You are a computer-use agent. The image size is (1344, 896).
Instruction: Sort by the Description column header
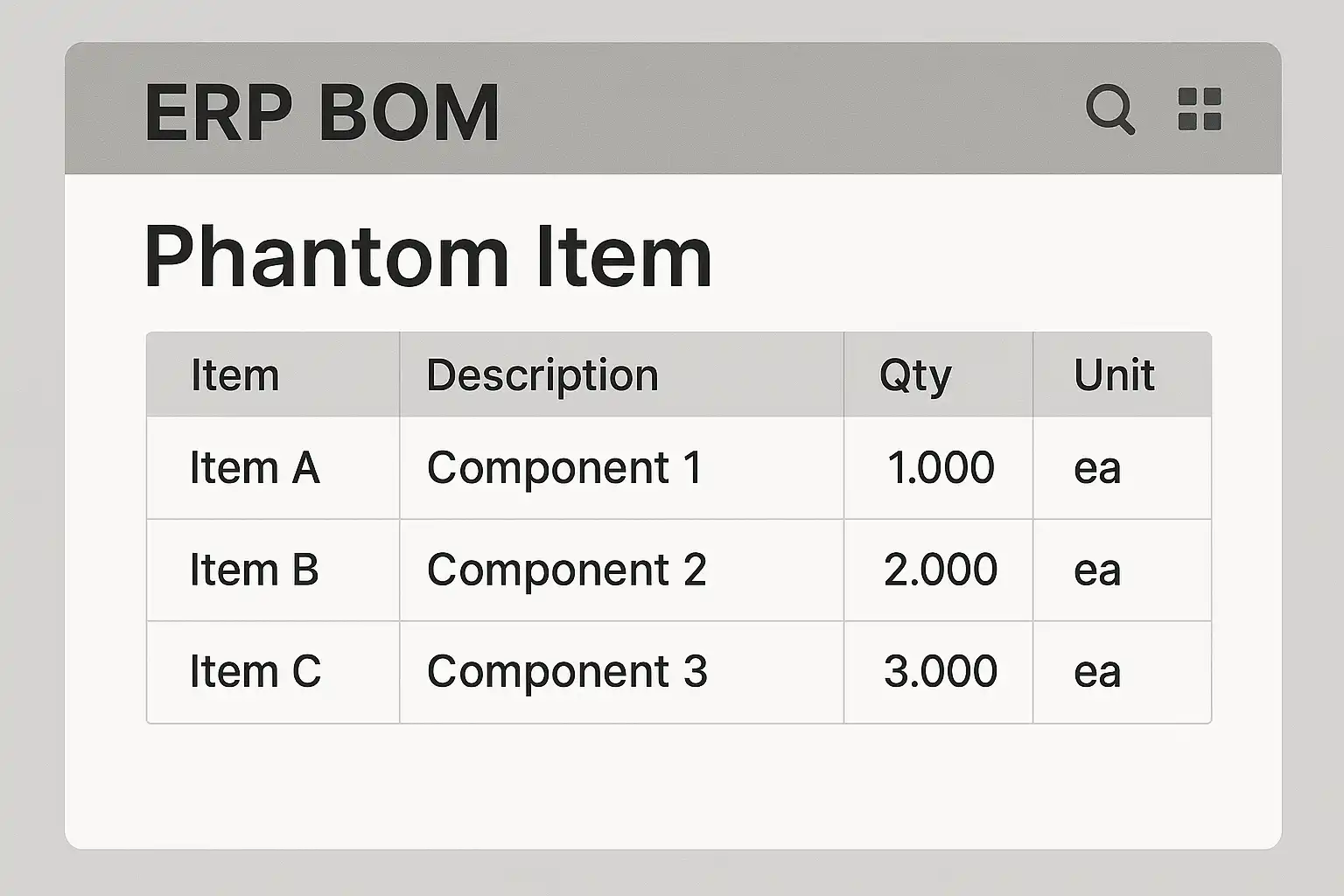click(x=542, y=376)
